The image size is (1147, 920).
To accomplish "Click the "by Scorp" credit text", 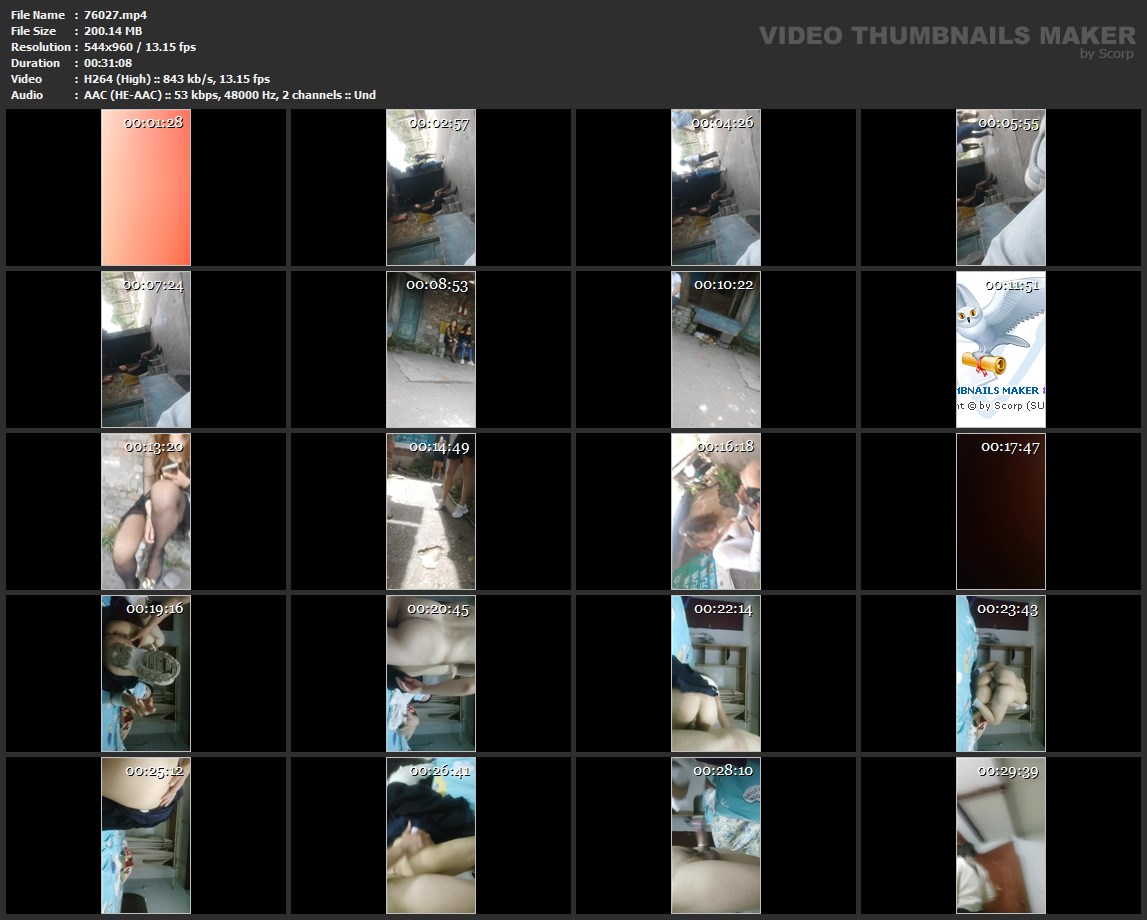I will tap(1107, 54).
